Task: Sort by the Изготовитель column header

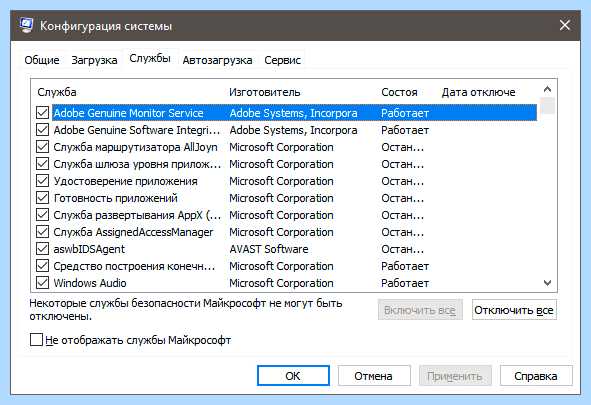Action: (265, 92)
